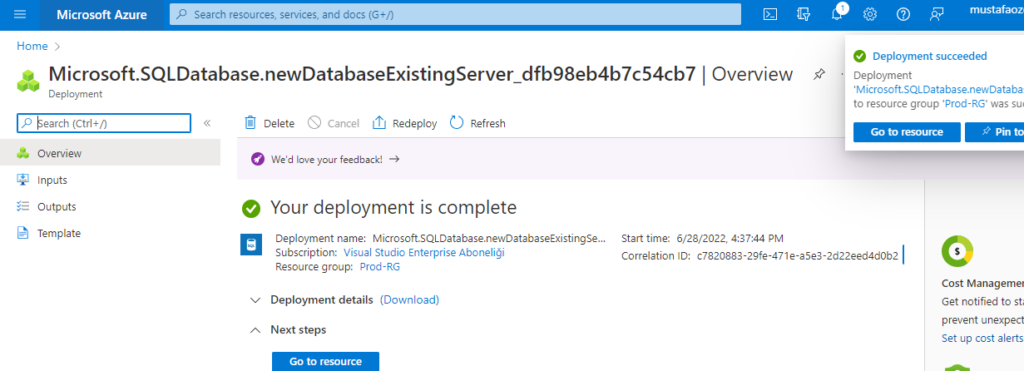Open the mustafaoz account menu
This screenshot has height=371, width=1024.
click(x=997, y=10)
